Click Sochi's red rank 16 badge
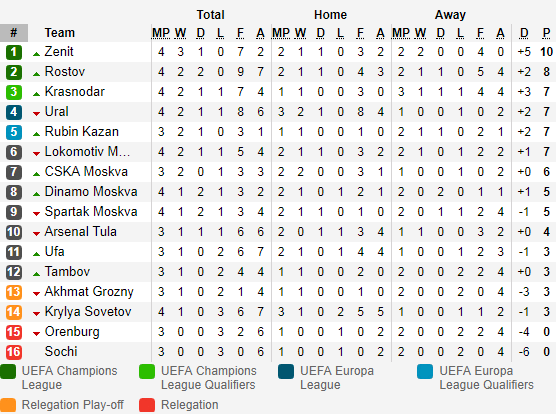Screen dimensions: 556x414 click(x=14, y=352)
